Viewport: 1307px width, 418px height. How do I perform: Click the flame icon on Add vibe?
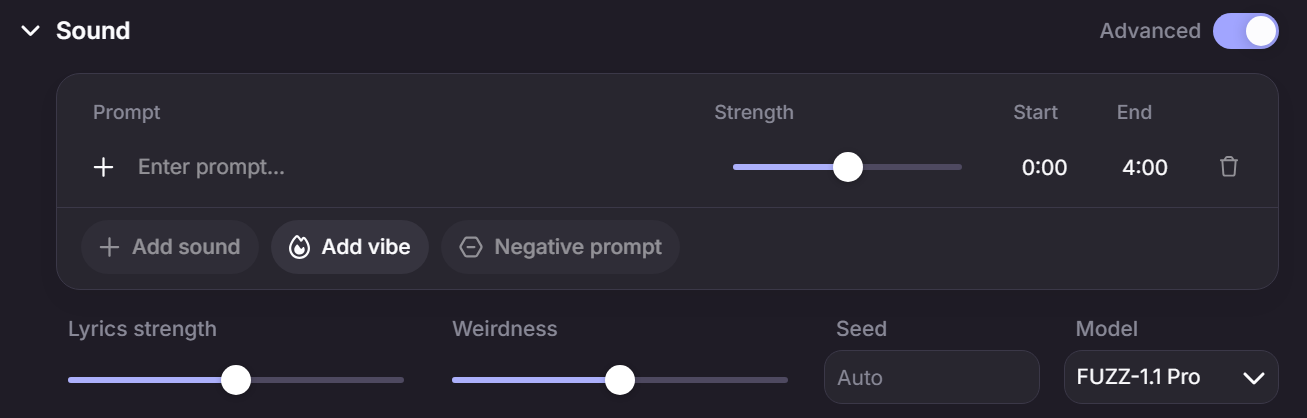click(299, 247)
